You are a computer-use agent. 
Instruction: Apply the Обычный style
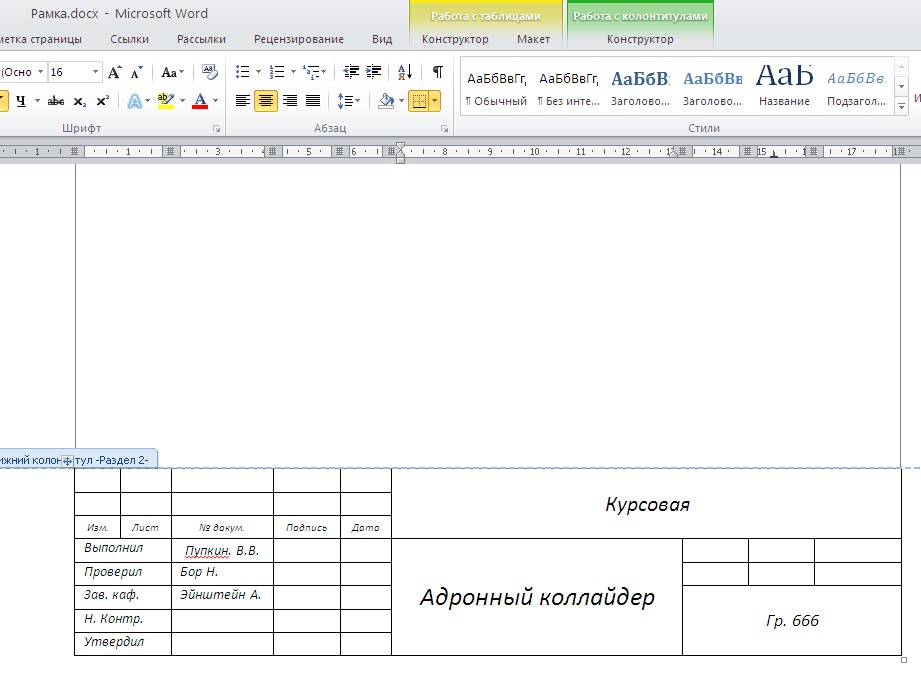tap(496, 86)
